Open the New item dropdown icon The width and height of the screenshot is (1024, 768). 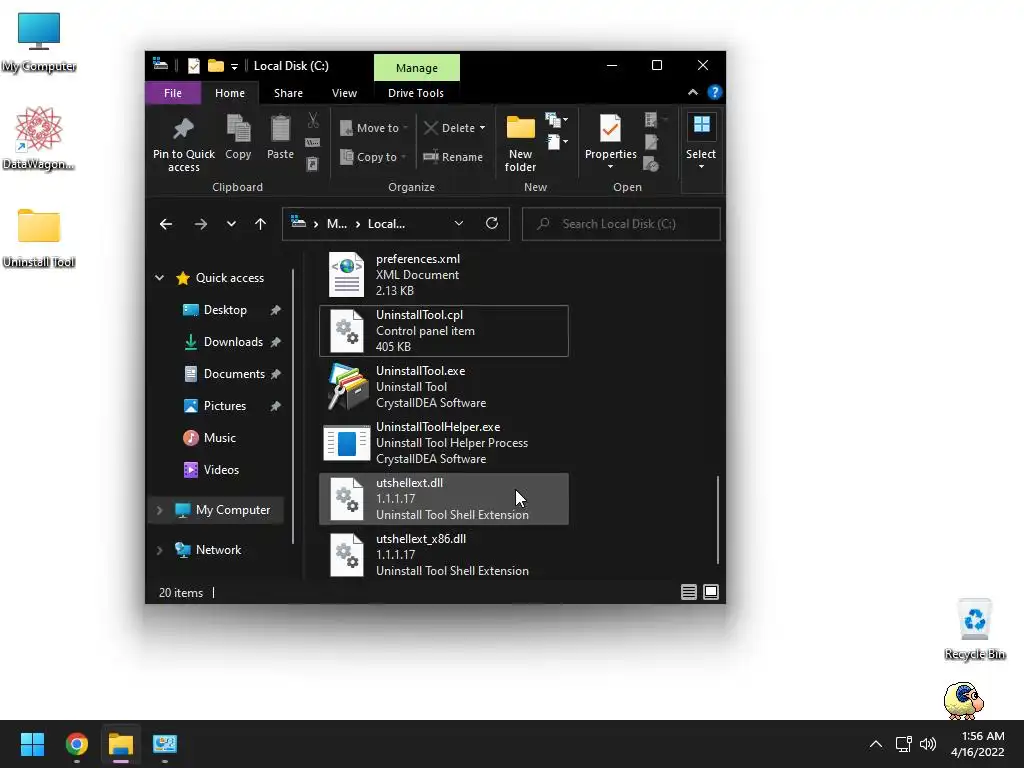click(556, 120)
